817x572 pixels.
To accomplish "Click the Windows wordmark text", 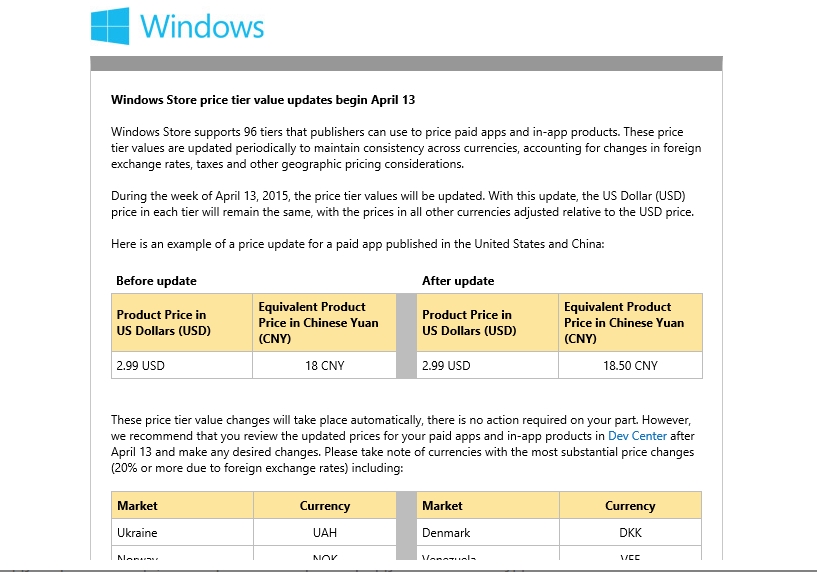I will (x=202, y=26).
